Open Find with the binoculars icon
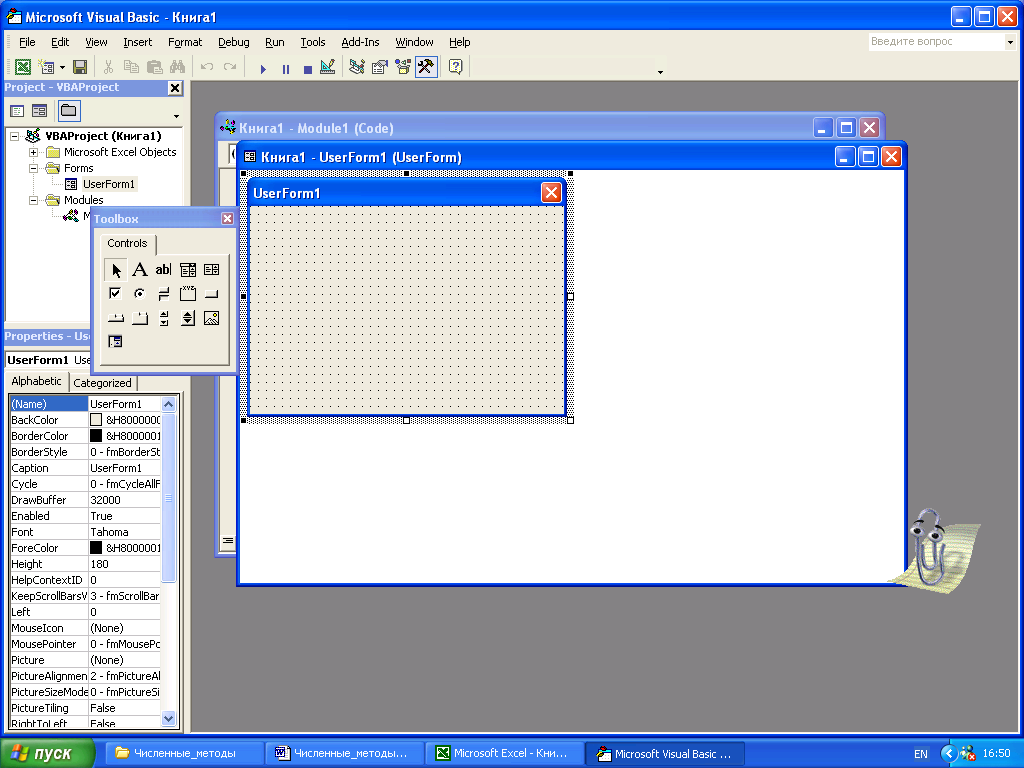Screen dimensions: 1024x768 (177, 67)
